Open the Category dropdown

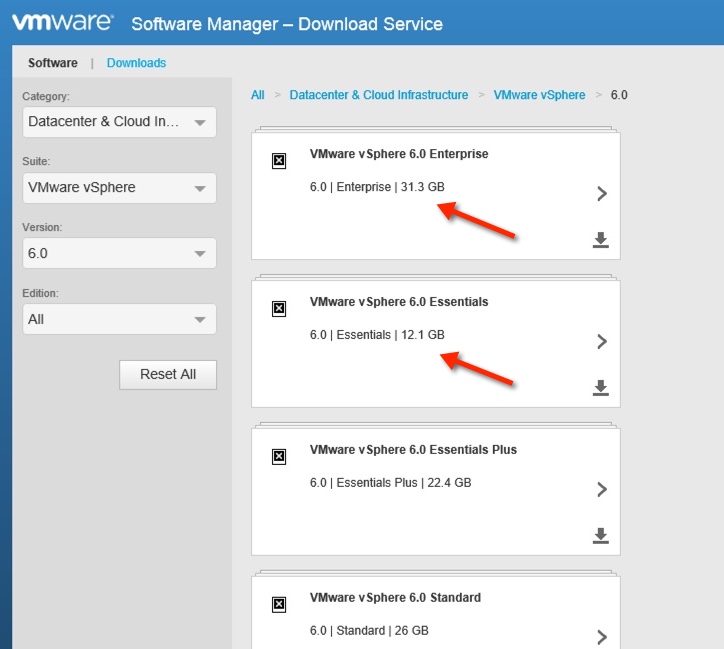click(119, 122)
